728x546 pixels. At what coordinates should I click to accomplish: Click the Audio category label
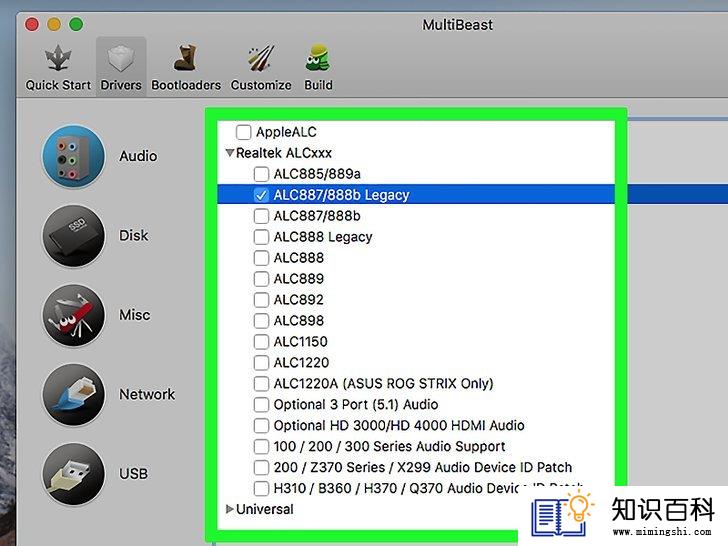(x=138, y=156)
